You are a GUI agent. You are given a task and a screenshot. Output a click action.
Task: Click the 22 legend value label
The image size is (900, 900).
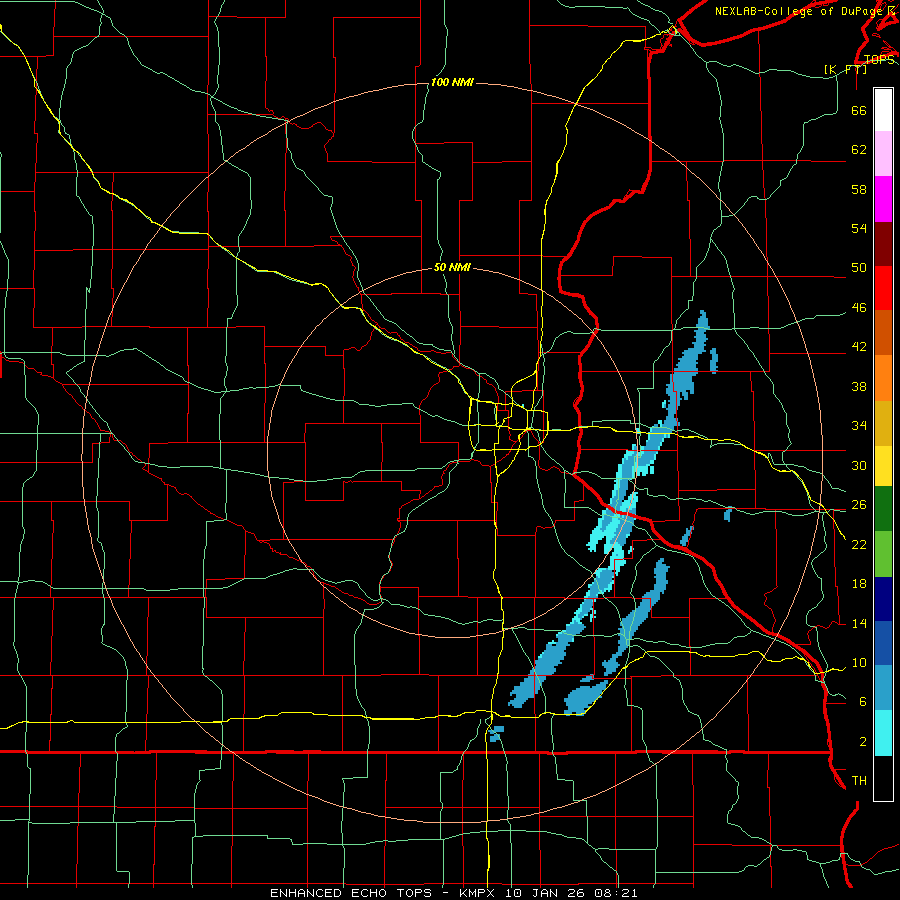(x=859, y=545)
